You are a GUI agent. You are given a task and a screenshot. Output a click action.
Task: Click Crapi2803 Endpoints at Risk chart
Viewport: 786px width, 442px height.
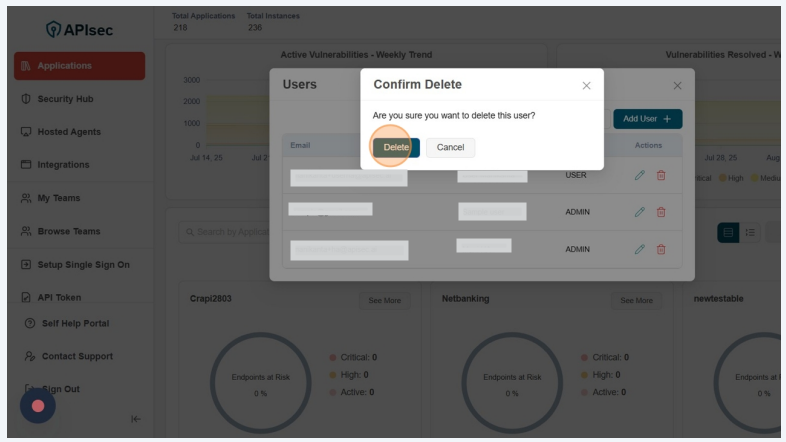click(261, 383)
